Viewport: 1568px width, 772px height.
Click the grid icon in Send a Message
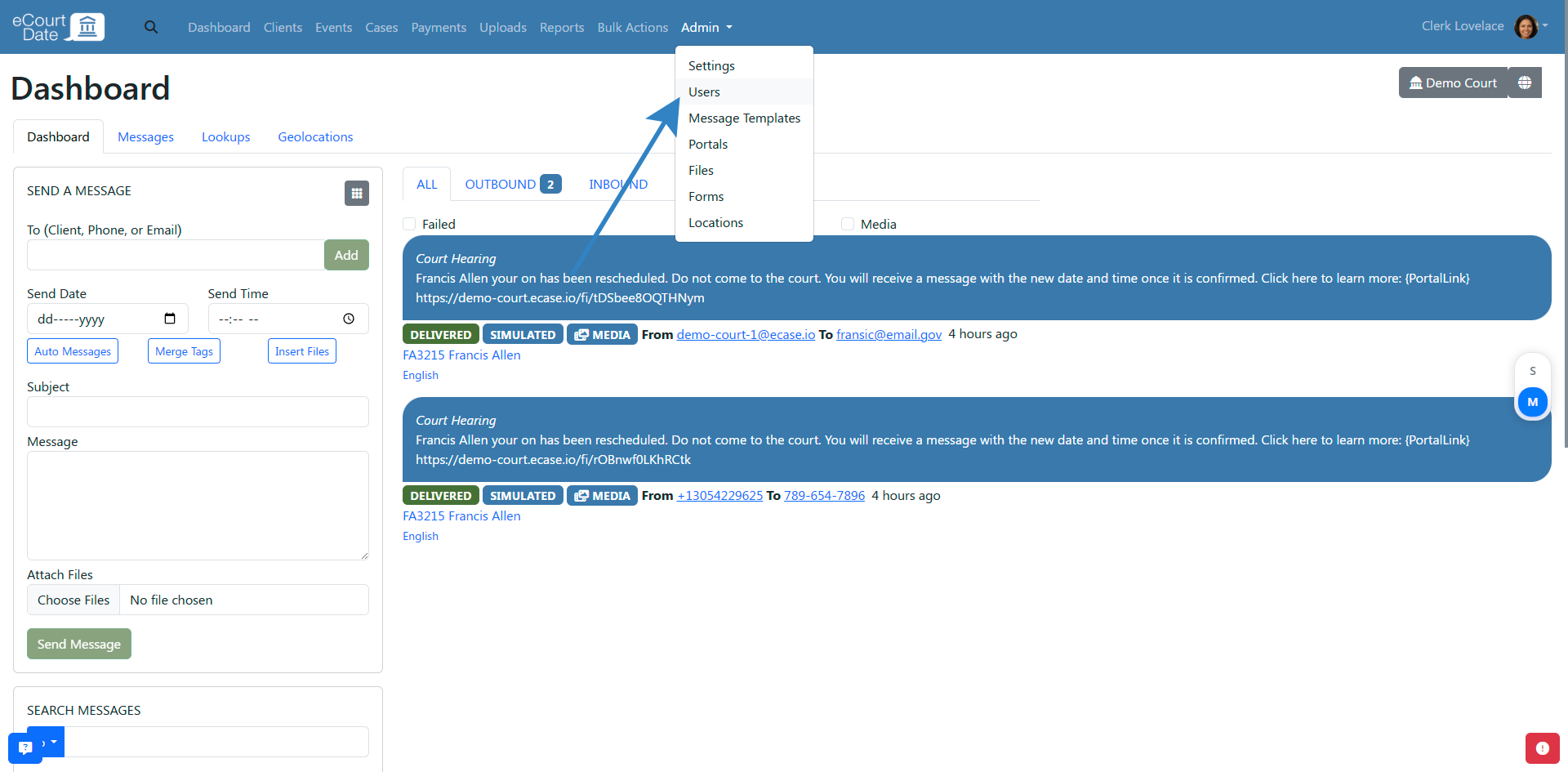click(x=357, y=193)
